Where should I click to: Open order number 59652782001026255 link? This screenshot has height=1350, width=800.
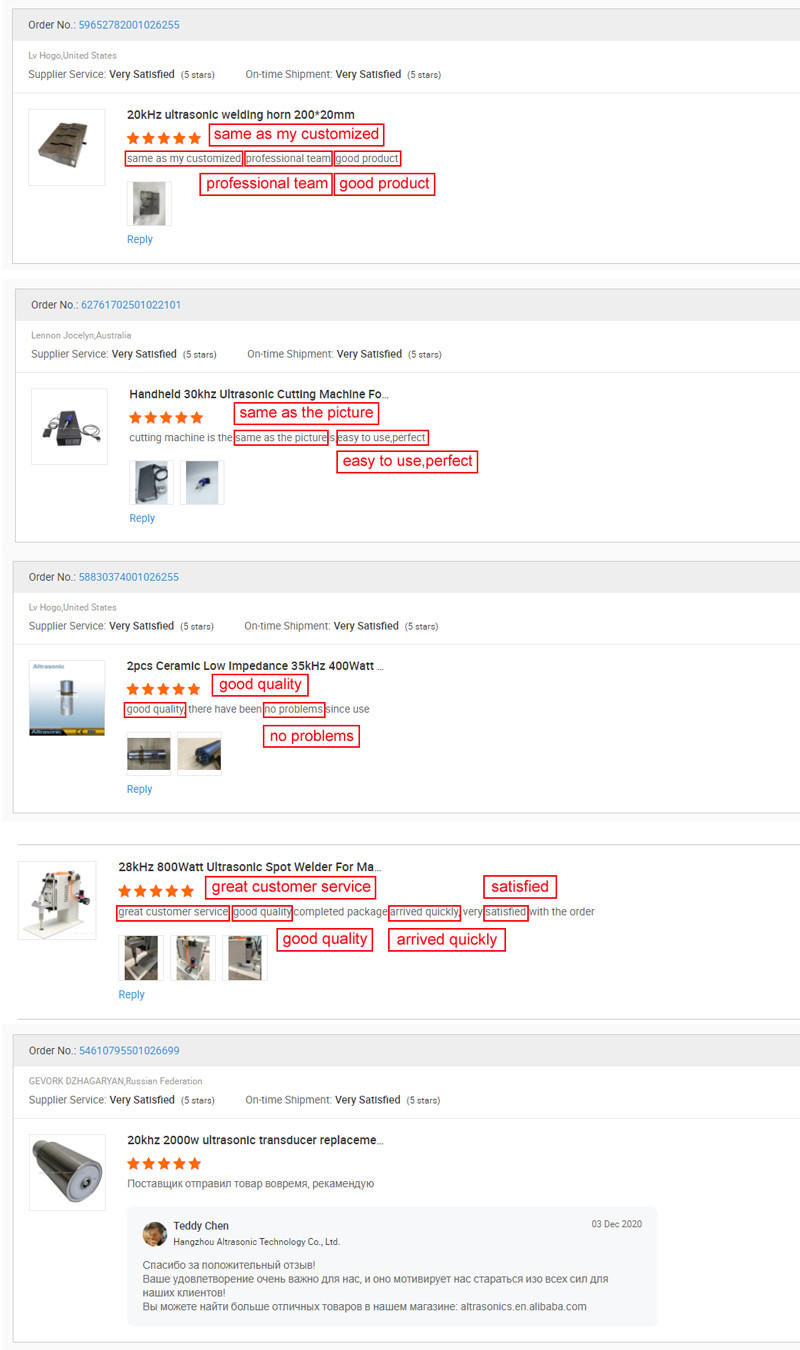click(x=129, y=25)
